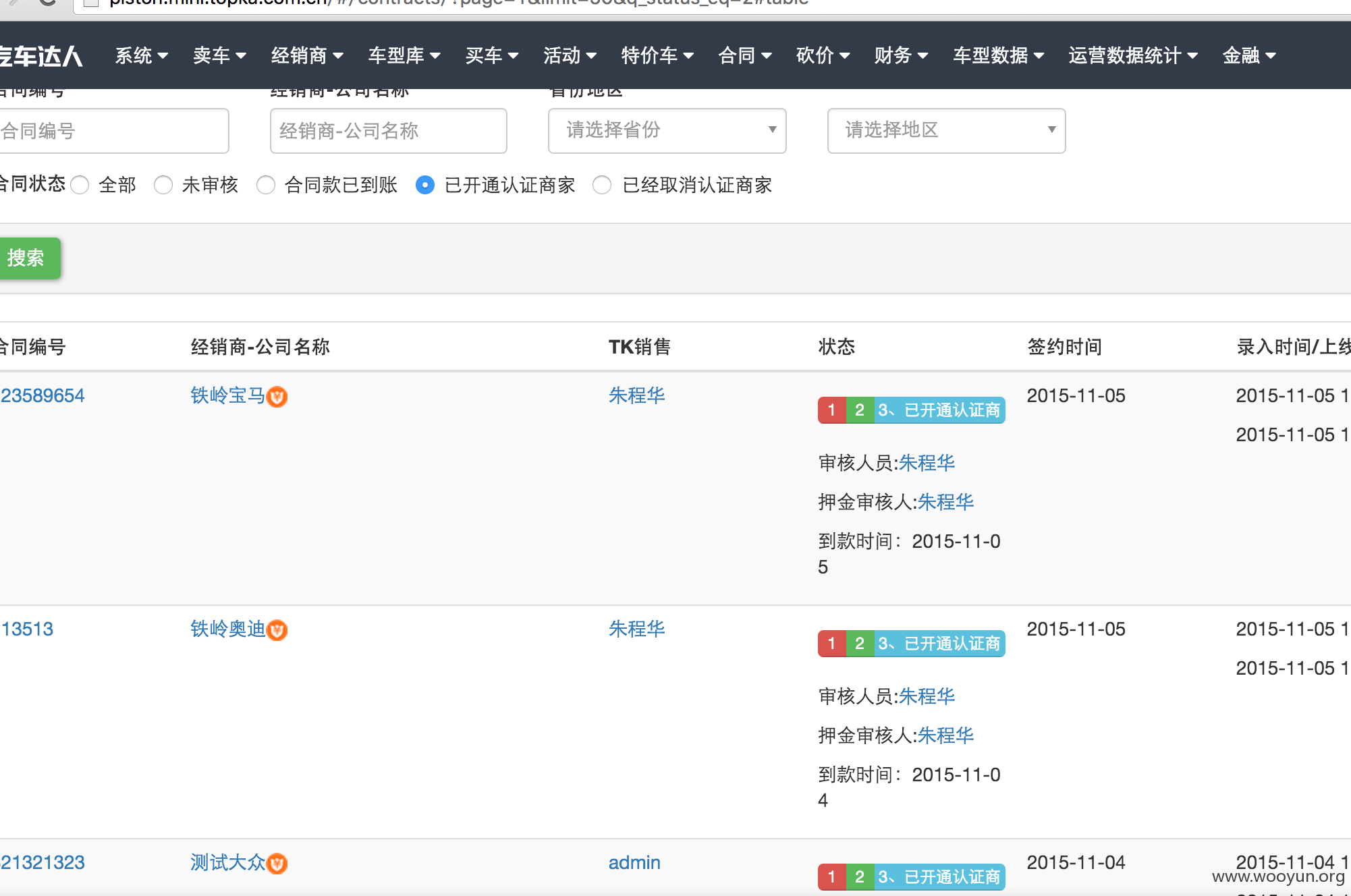Image resolution: width=1351 pixels, height=896 pixels.
Task: Expand the 系统 menu
Action: pyautogui.click(x=141, y=55)
